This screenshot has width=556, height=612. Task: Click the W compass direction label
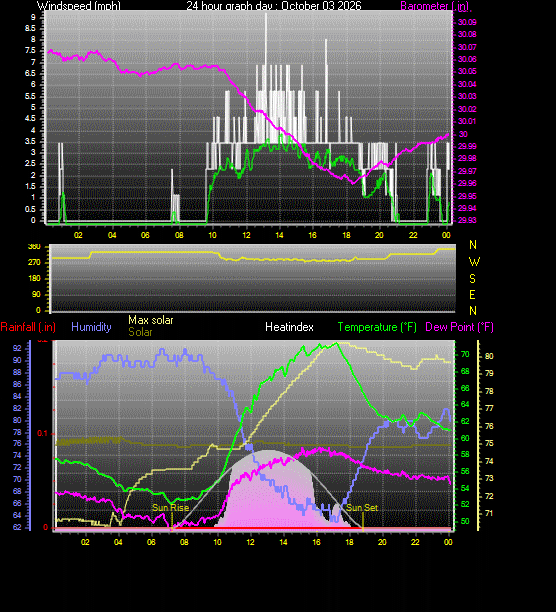click(474, 262)
